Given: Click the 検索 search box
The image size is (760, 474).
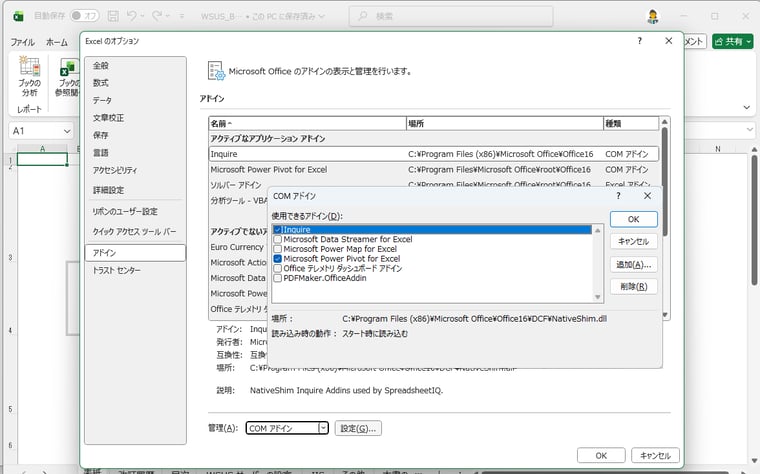Looking at the screenshot, I should 451,16.
